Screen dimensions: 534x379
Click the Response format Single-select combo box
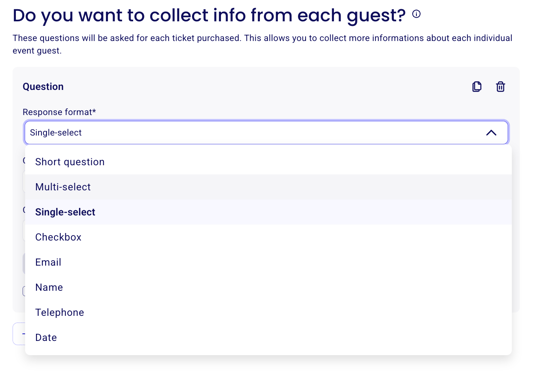click(266, 132)
